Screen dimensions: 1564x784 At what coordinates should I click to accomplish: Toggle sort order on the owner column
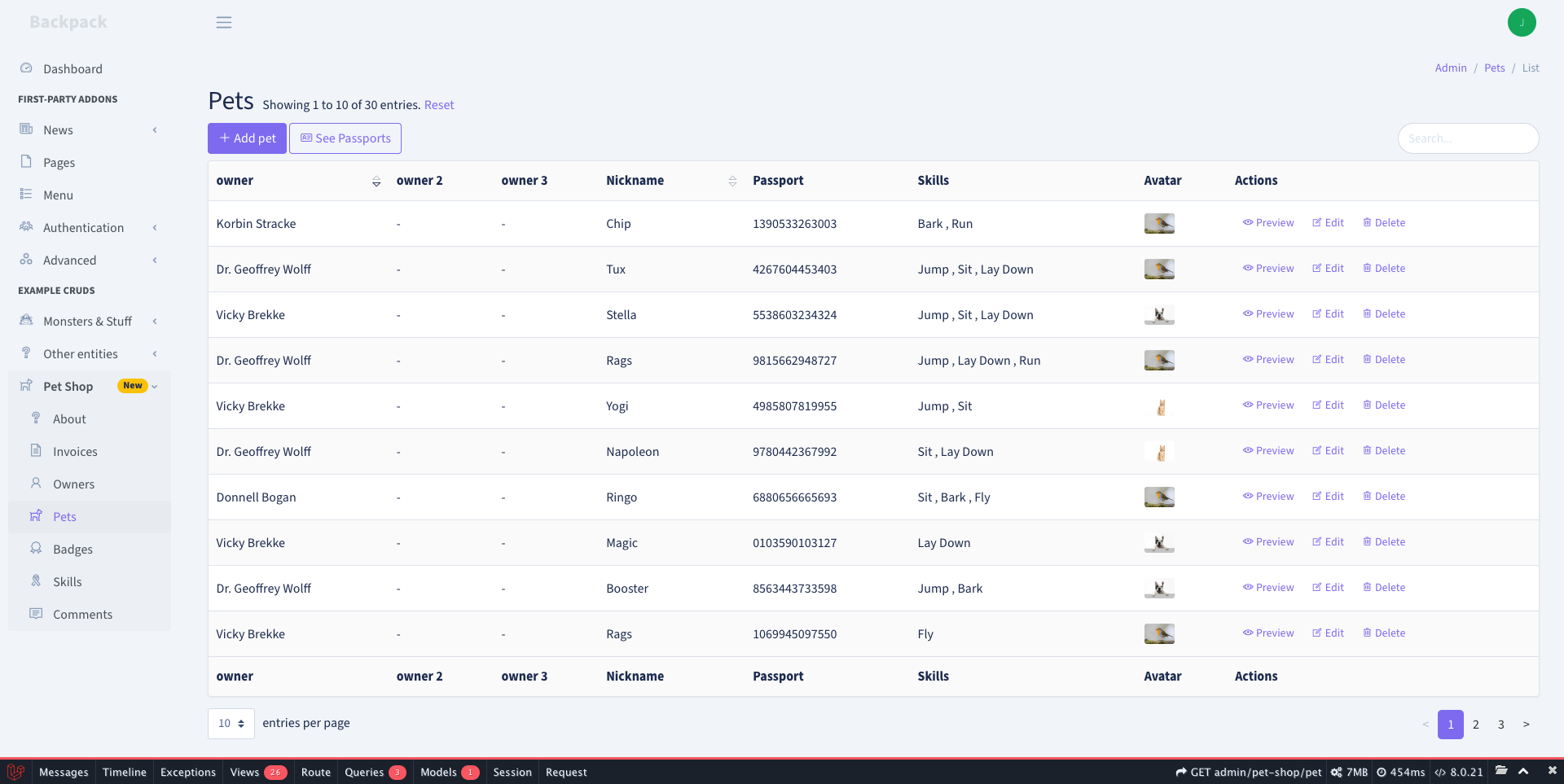tap(376, 181)
